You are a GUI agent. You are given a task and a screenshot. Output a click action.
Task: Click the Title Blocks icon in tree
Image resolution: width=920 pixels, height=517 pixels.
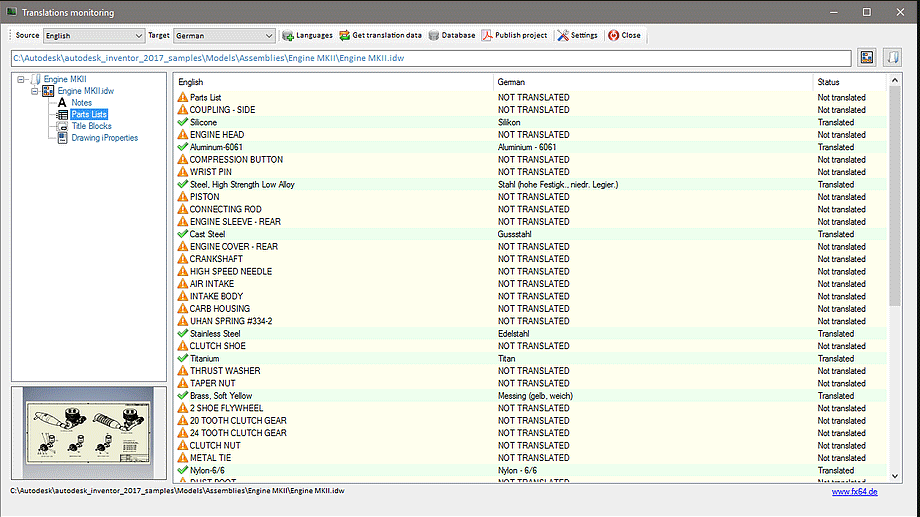62,126
